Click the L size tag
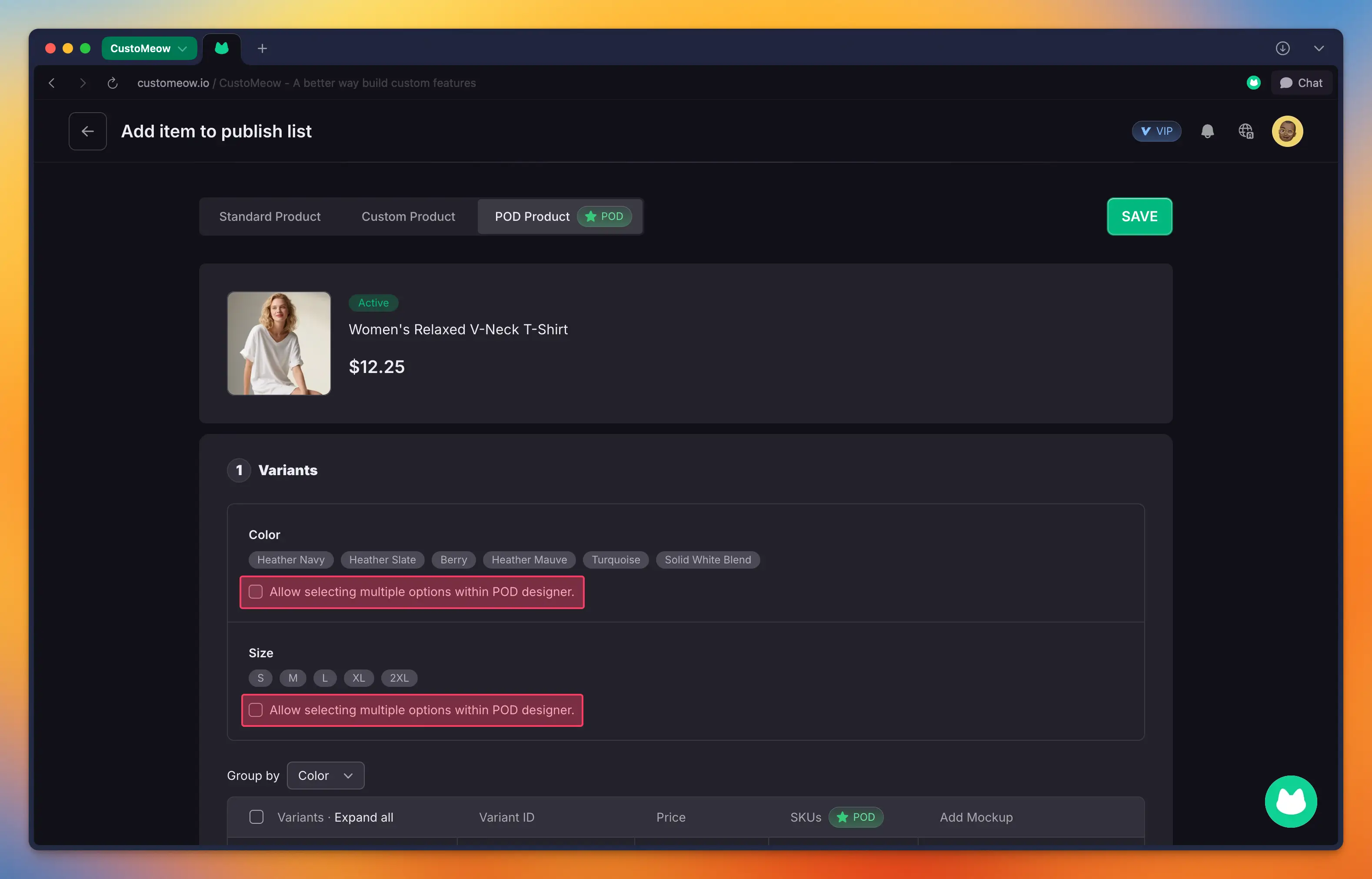 point(325,678)
